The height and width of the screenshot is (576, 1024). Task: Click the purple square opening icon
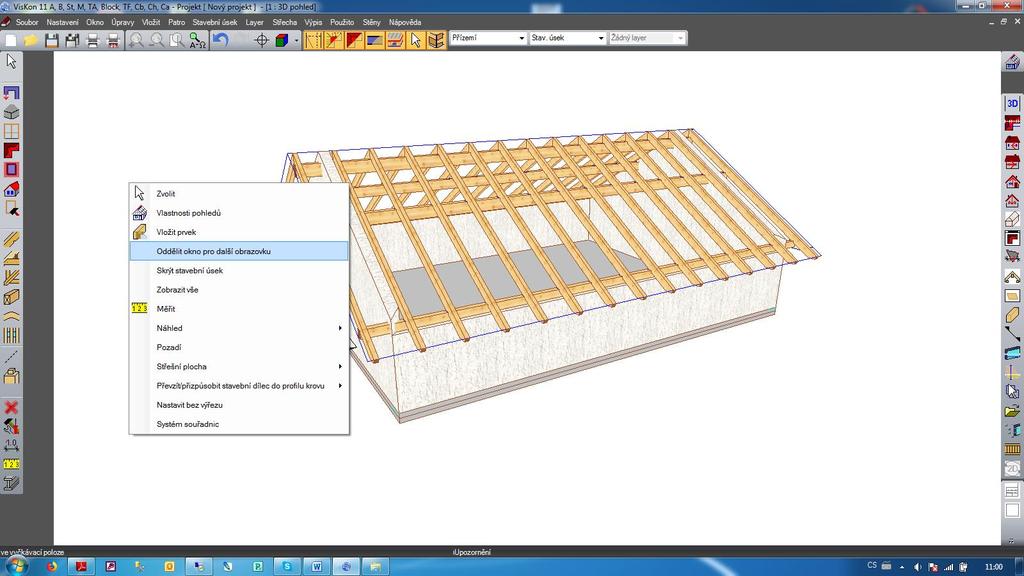(11, 170)
